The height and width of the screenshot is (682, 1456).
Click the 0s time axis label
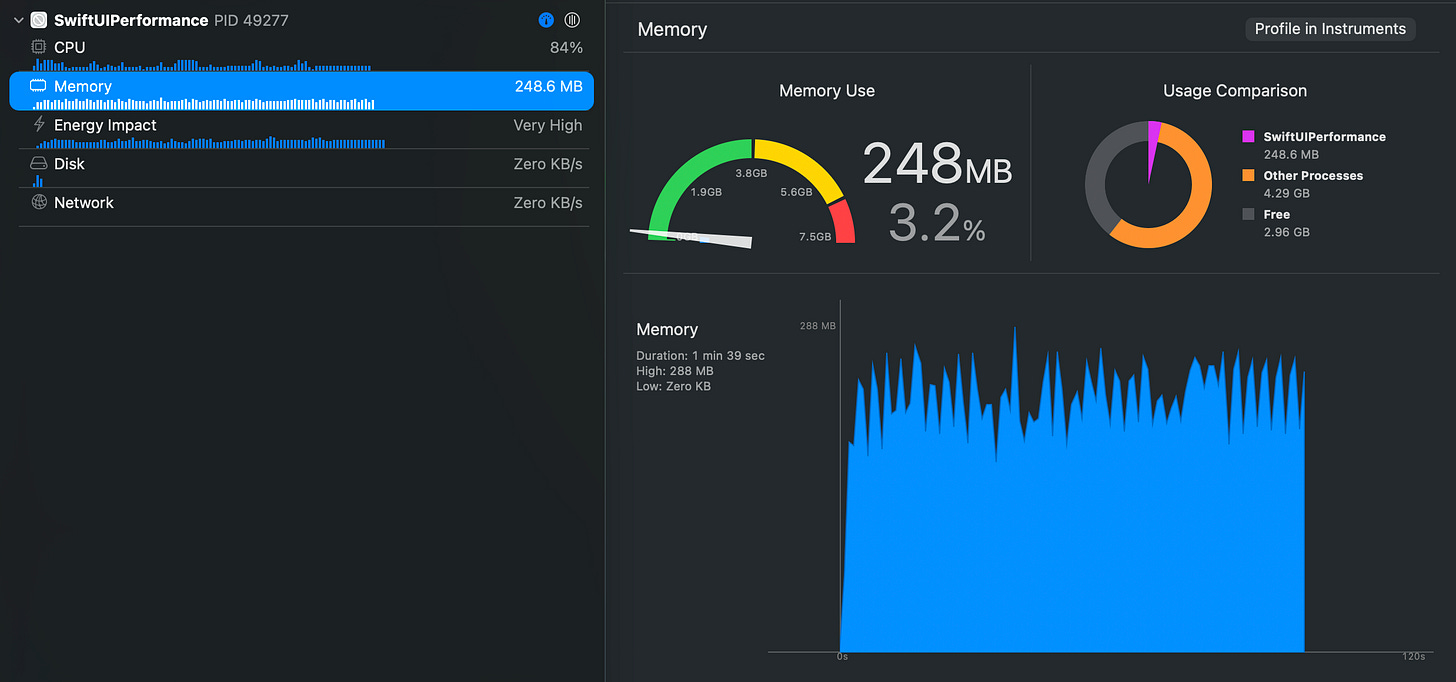[x=842, y=657]
